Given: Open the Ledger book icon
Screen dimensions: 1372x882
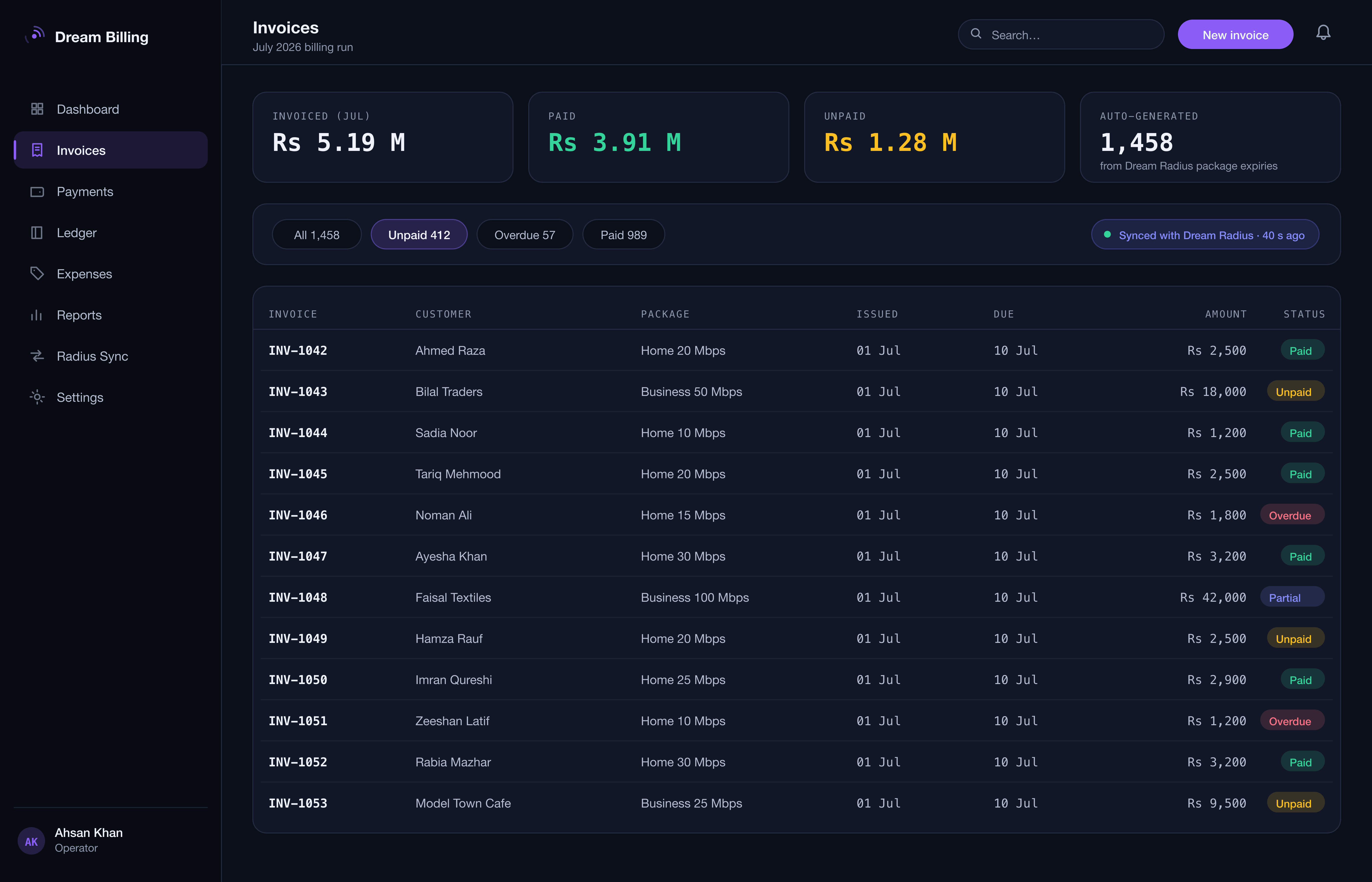Looking at the screenshot, I should [x=37, y=233].
